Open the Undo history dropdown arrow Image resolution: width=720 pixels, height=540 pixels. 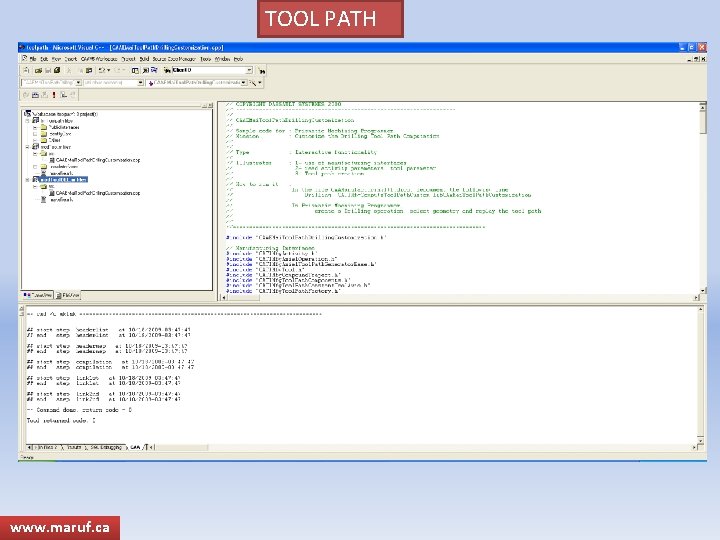[108, 70]
